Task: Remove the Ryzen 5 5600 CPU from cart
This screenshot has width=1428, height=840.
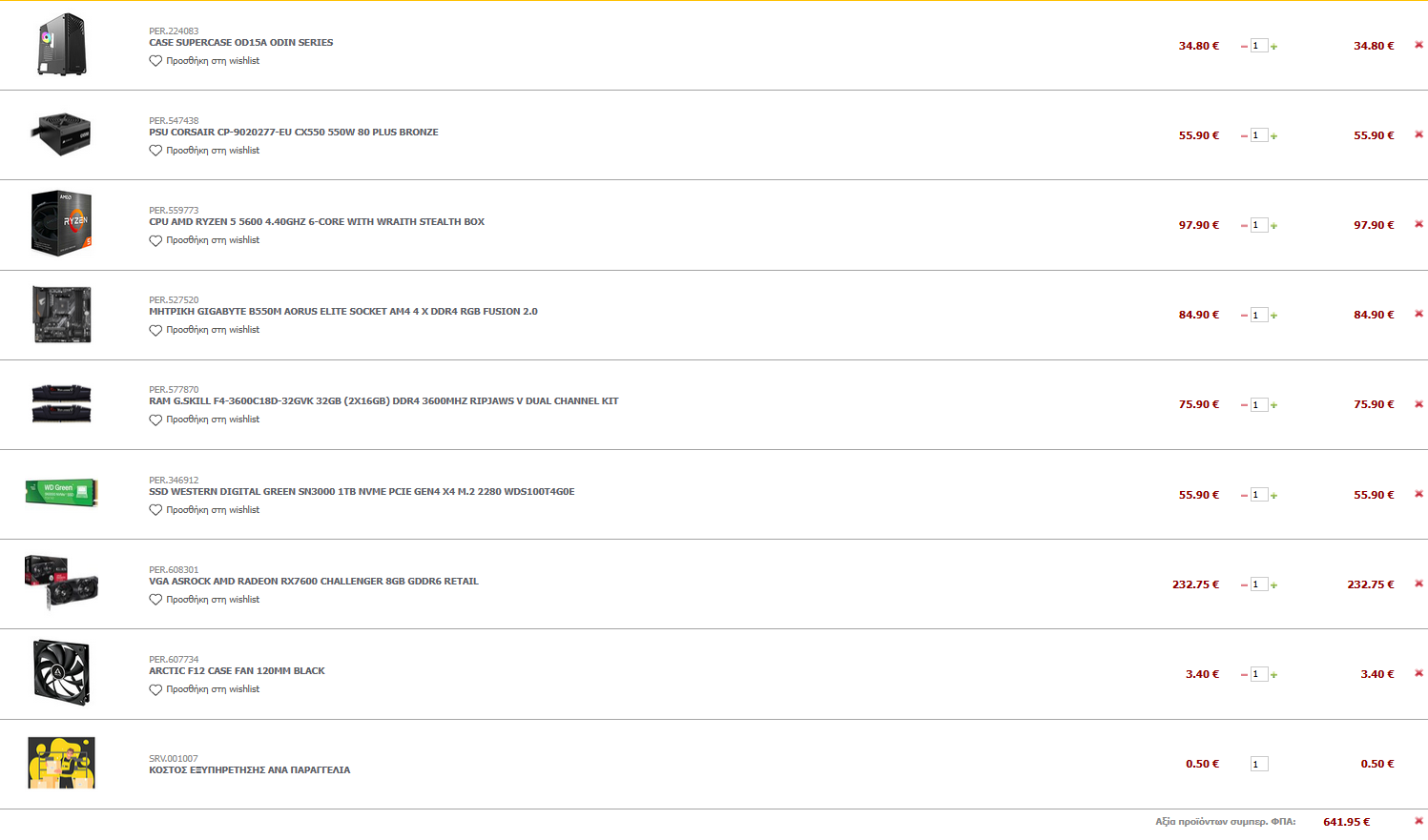Action: click(1418, 224)
